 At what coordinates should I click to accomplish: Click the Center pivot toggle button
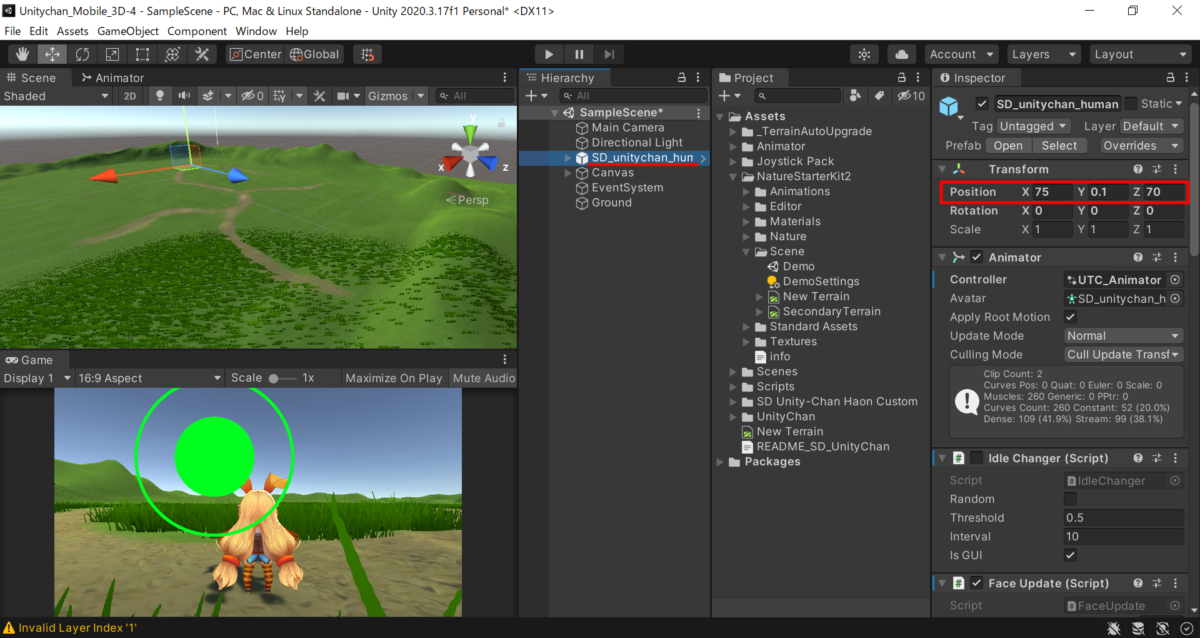click(254, 54)
